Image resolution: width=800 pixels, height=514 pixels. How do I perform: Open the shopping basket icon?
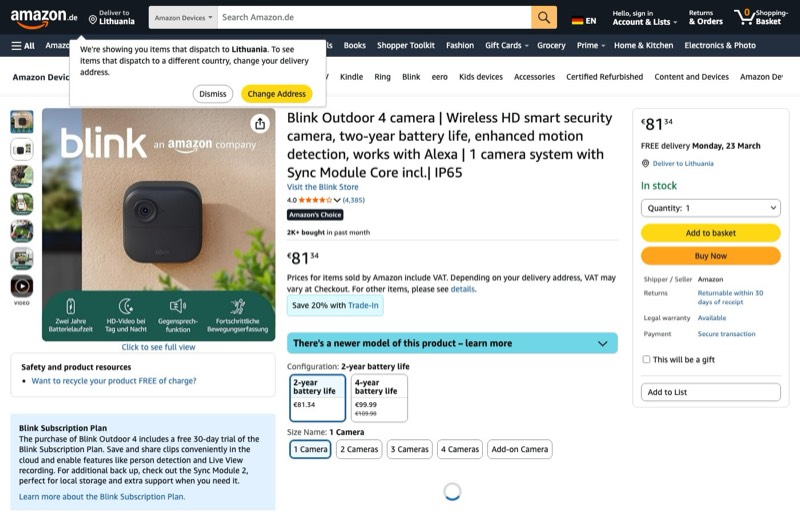coord(745,17)
